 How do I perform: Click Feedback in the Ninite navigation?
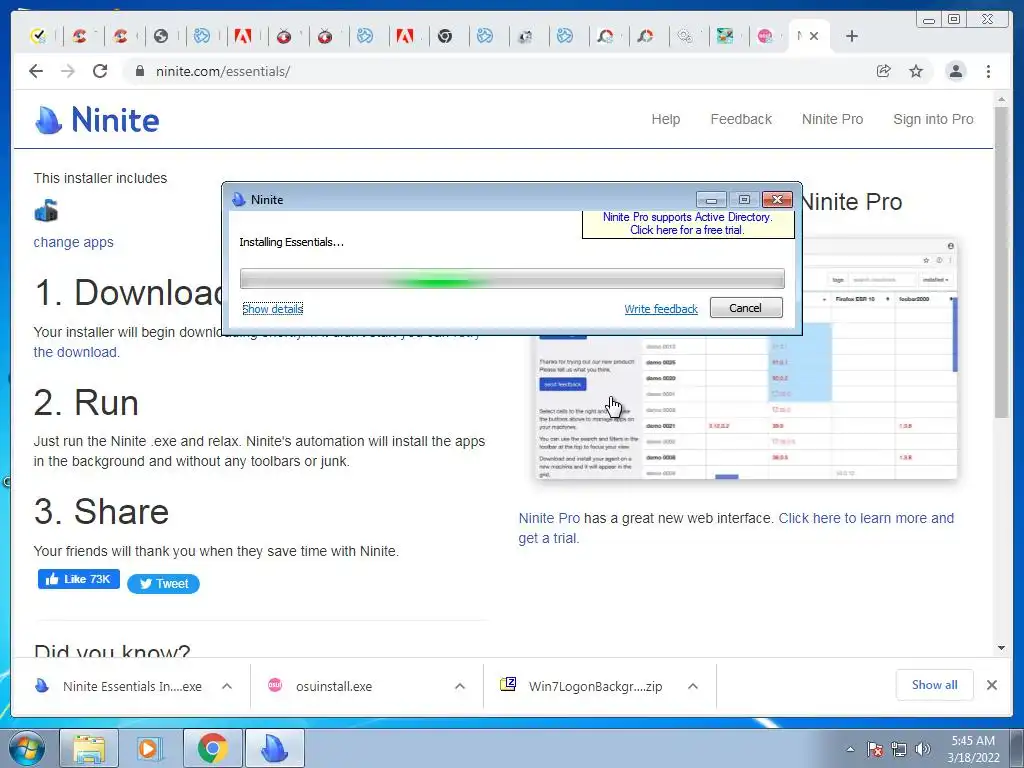click(741, 120)
